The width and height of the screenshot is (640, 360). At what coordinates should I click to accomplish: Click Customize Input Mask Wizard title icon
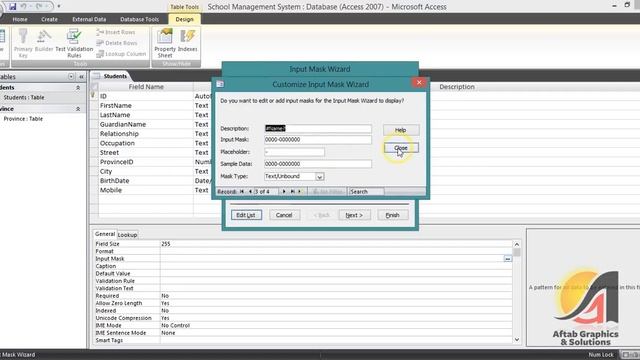pos(220,84)
